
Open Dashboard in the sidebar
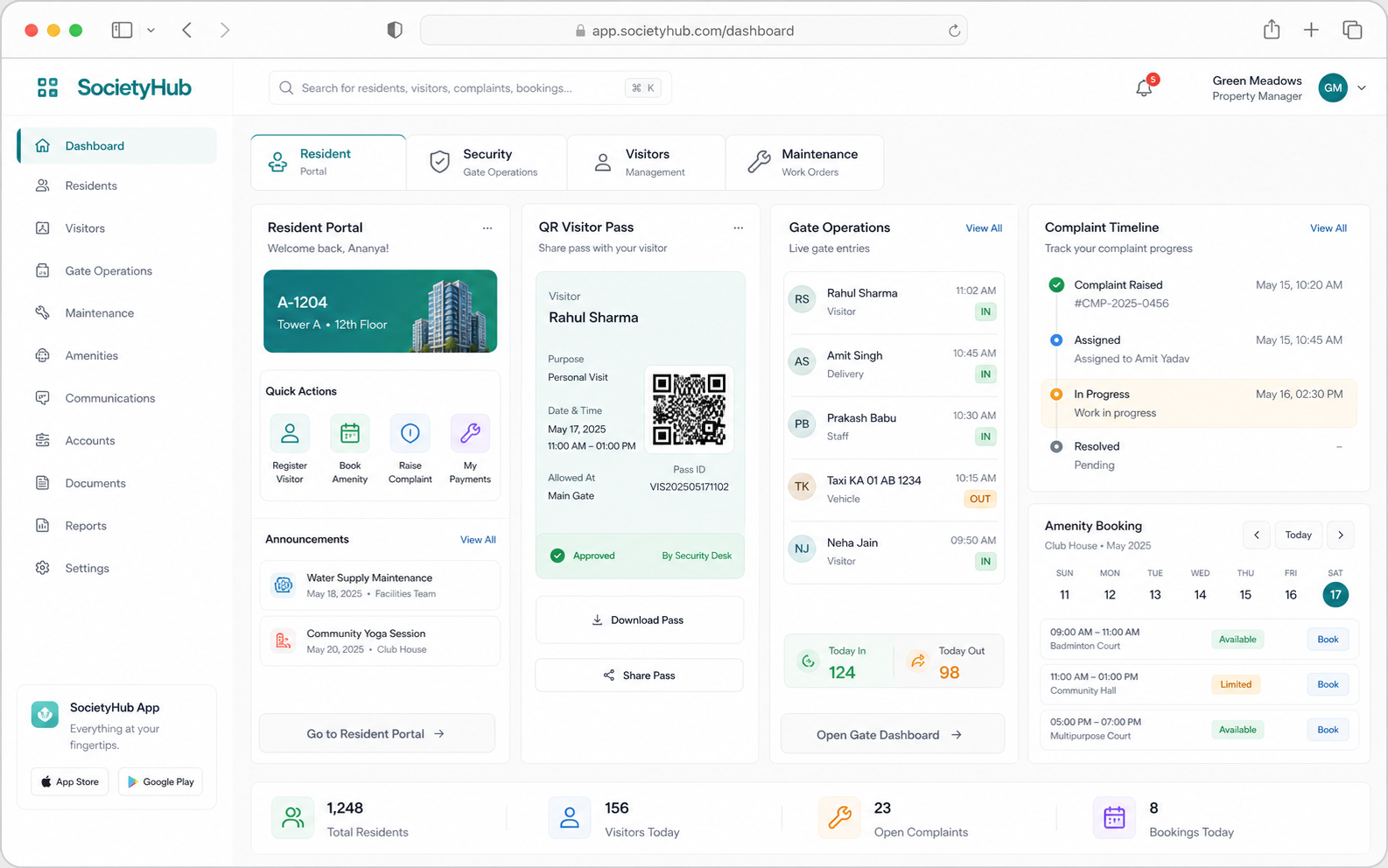[117, 145]
